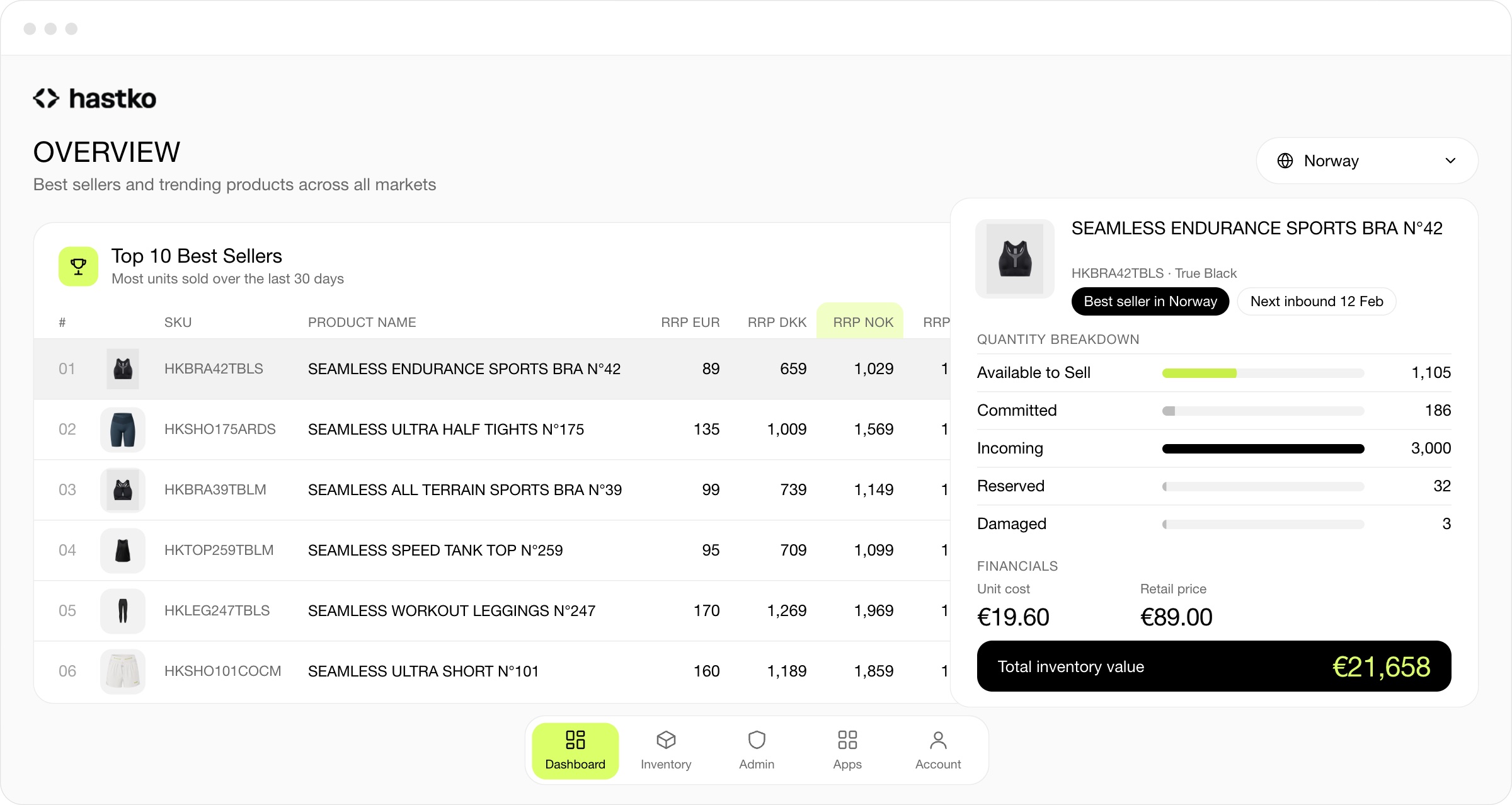Click thumbnail of HKBRA39TBLM sports bra
The image size is (1512, 805).
pyautogui.click(x=123, y=490)
